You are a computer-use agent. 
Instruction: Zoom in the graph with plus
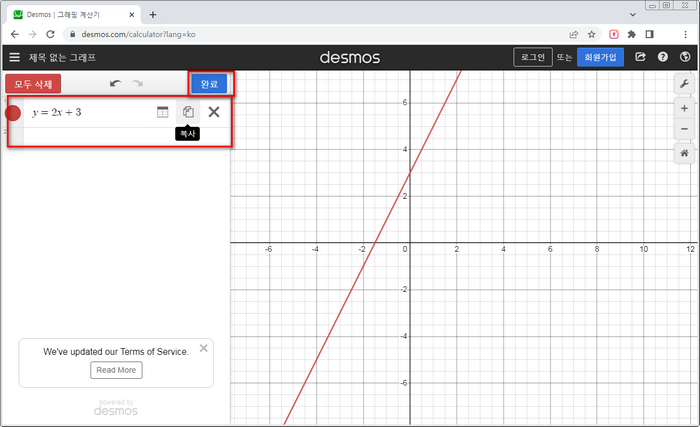tap(684, 108)
